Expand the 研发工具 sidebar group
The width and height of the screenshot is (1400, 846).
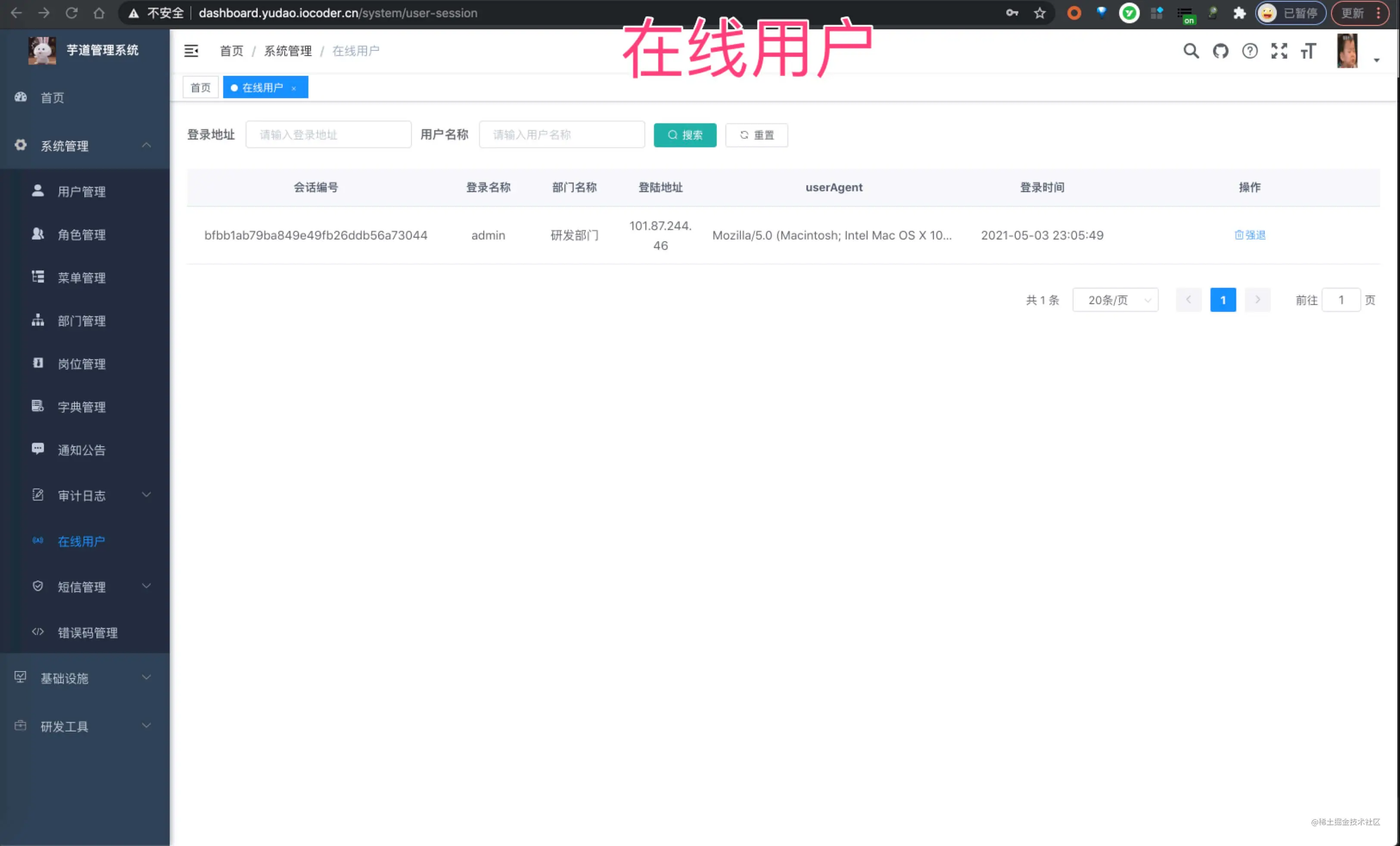pos(85,727)
